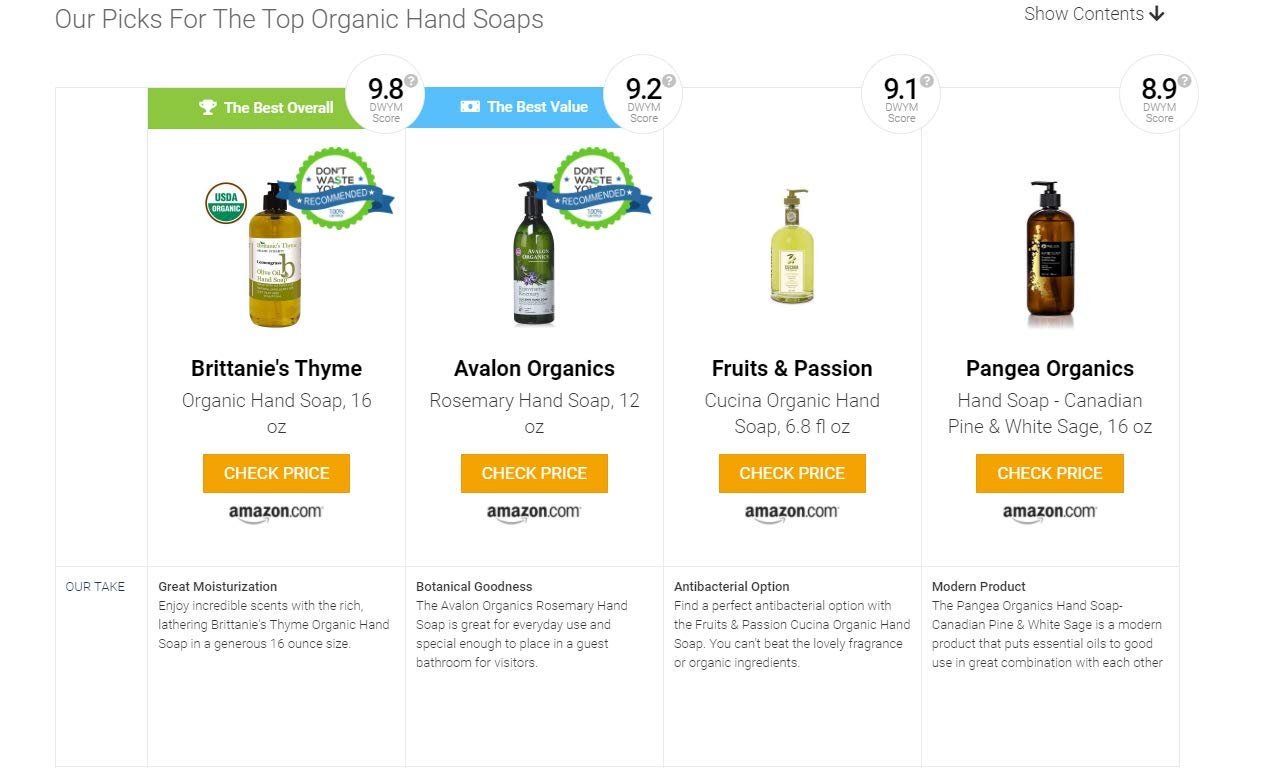Check price for Pangea Organics soap
The height and width of the screenshot is (768, 1263).
[1050, 473]
